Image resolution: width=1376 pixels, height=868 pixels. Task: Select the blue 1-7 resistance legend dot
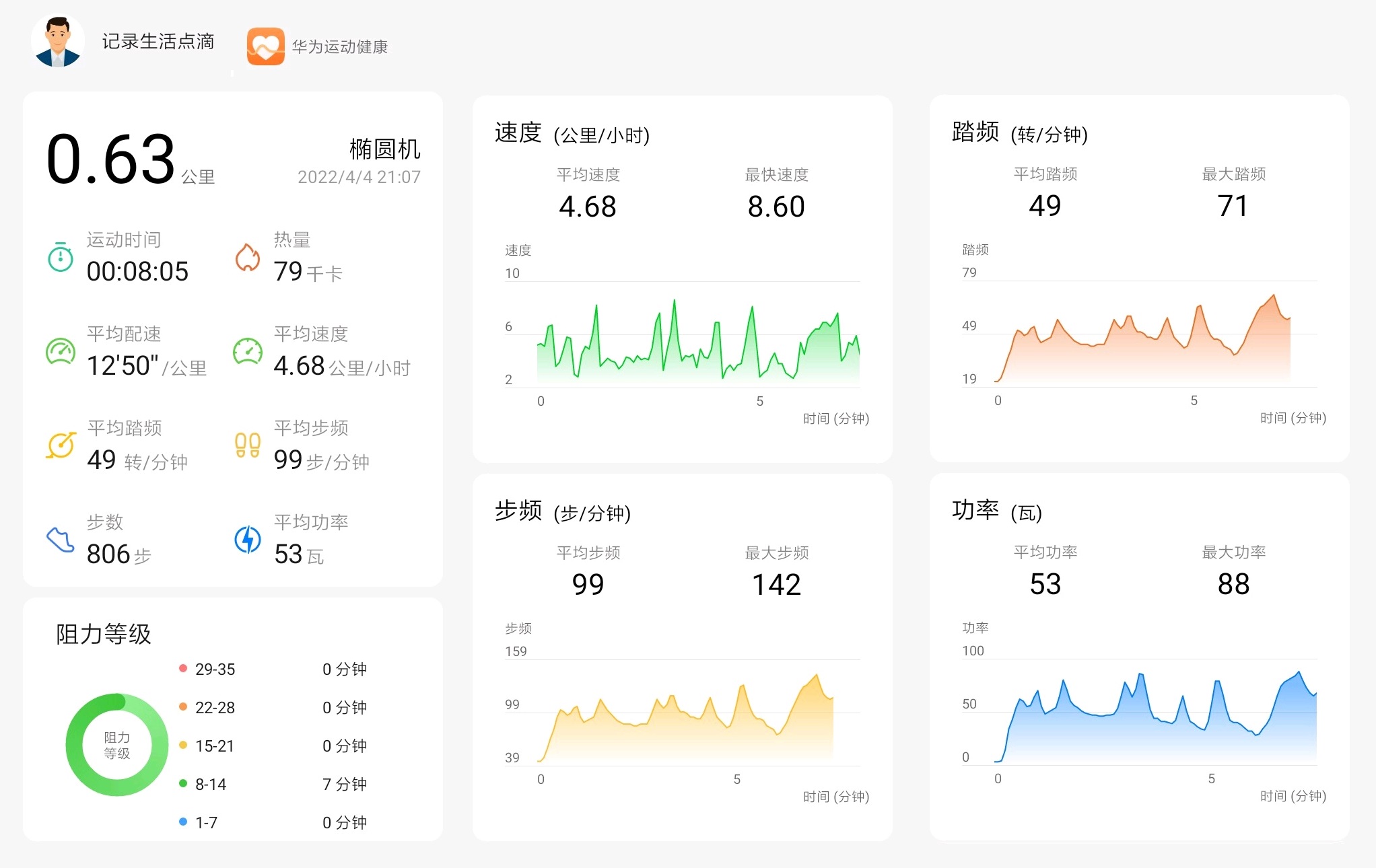182,822
